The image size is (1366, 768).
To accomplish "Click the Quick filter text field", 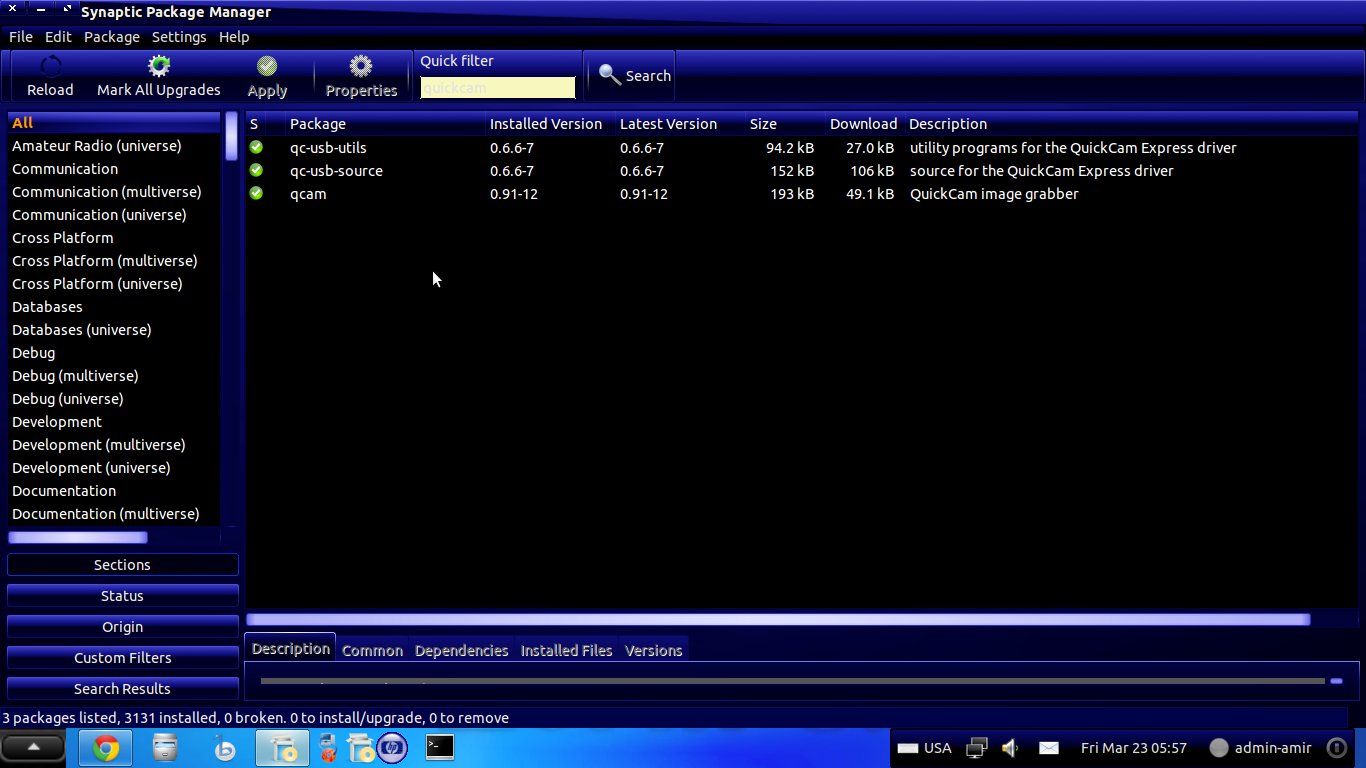I will pyautogui.click(x=497, y=88).
